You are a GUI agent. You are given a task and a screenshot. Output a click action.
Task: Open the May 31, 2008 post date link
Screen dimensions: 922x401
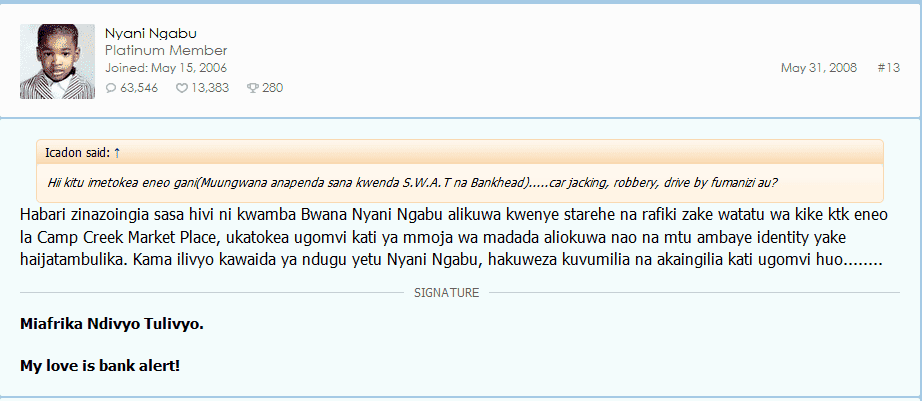point(819,68)
